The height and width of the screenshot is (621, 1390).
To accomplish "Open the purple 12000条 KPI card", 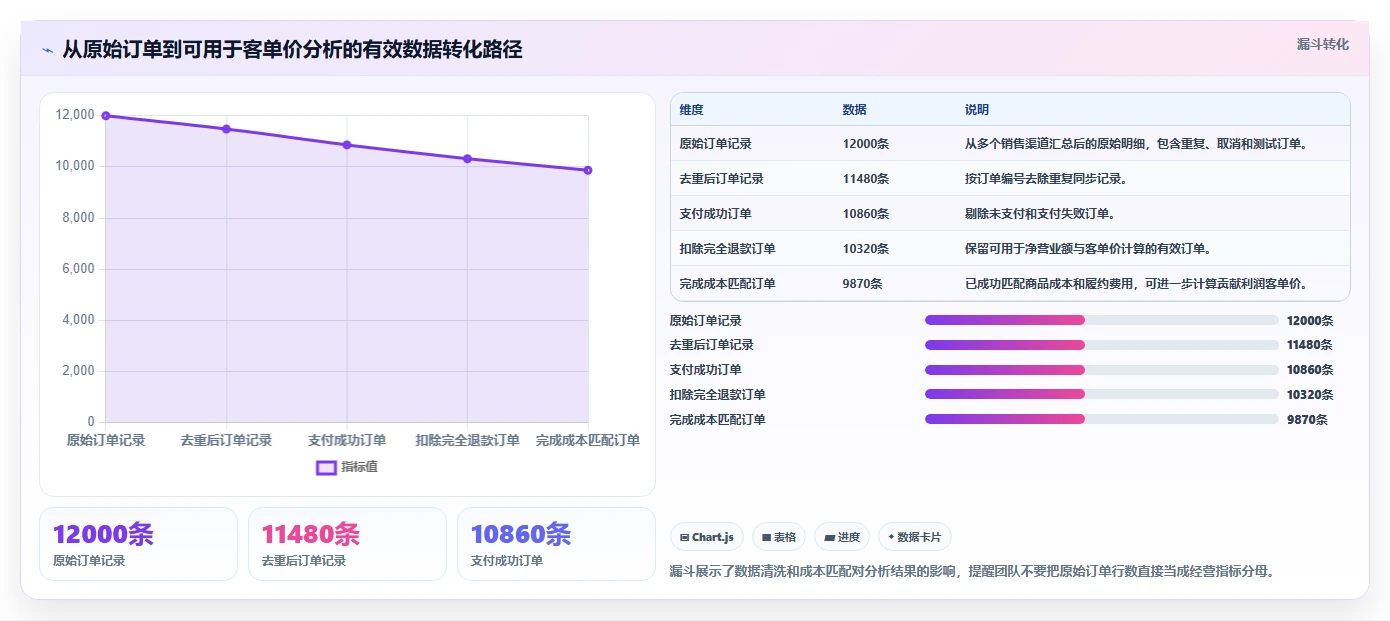I will (x=138, y=544).
